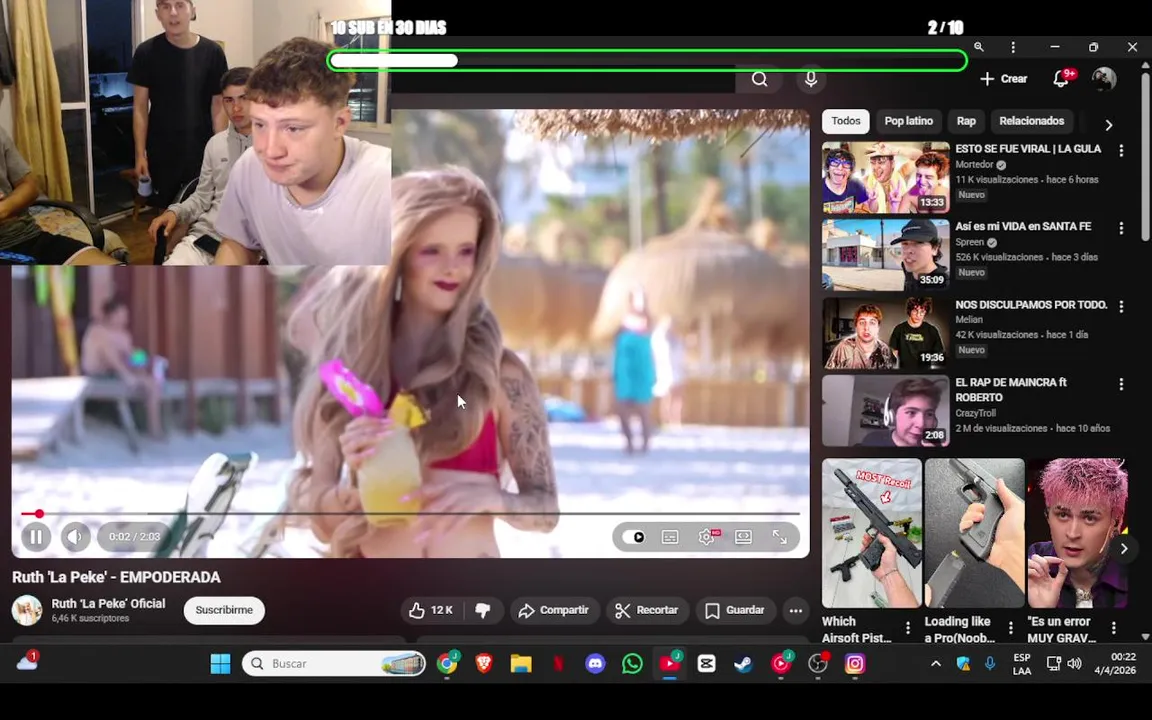
Task: Click the red video progress bar
Action: click(410, 514)
